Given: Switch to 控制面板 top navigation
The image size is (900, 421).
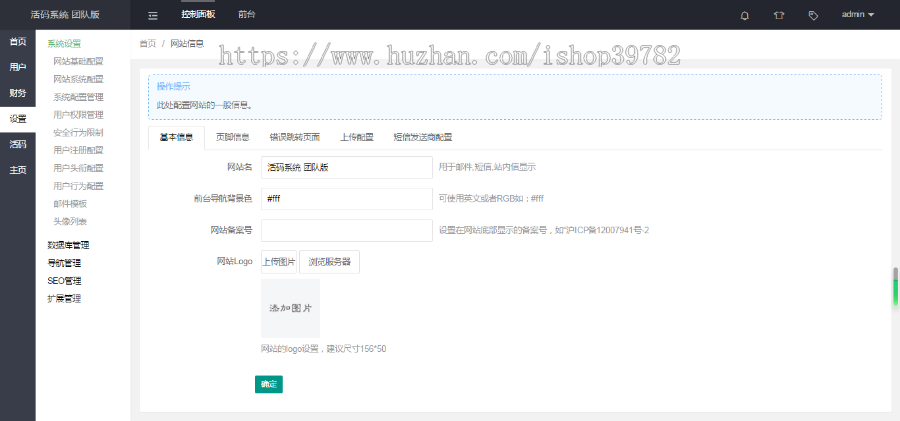Looking at the screenshot, I should click(198, 14).
